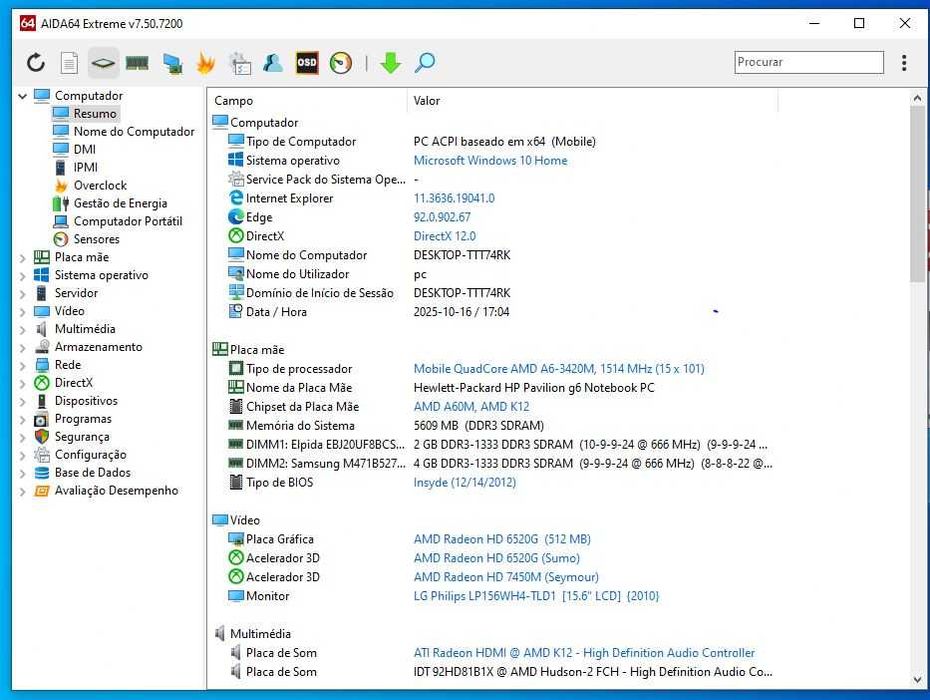Select Programas in the sidebar tree
This screenshot has width=930, height=700.
pos(83,419)
